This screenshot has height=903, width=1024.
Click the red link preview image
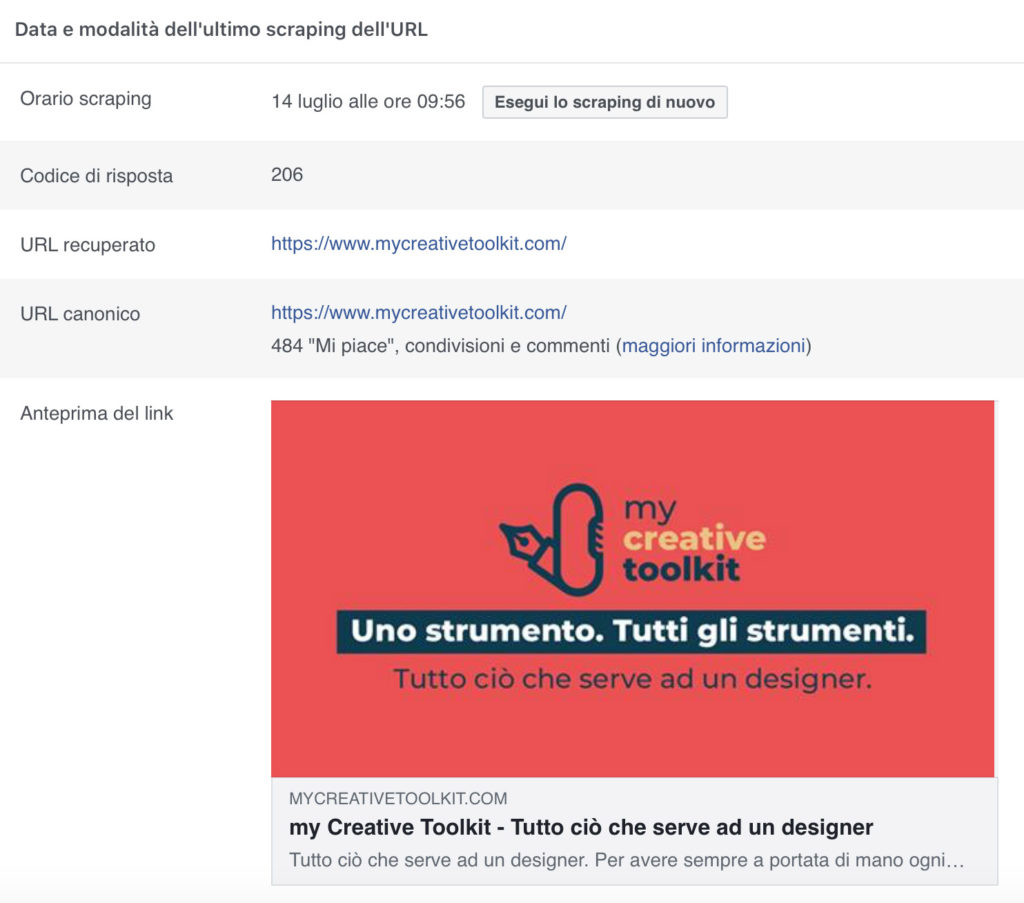point(633,588)
